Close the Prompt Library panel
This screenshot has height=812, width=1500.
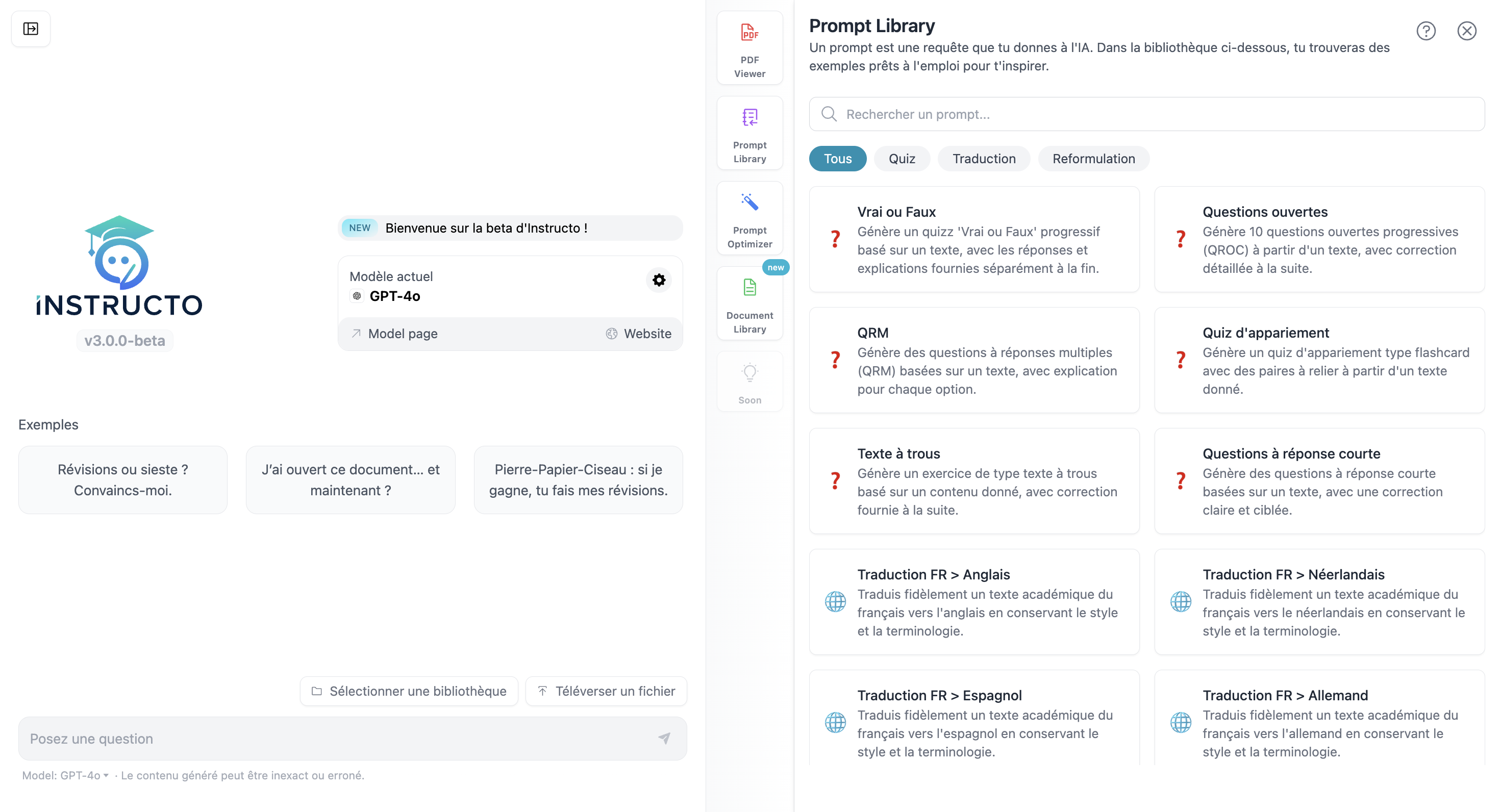[1466, 31]
